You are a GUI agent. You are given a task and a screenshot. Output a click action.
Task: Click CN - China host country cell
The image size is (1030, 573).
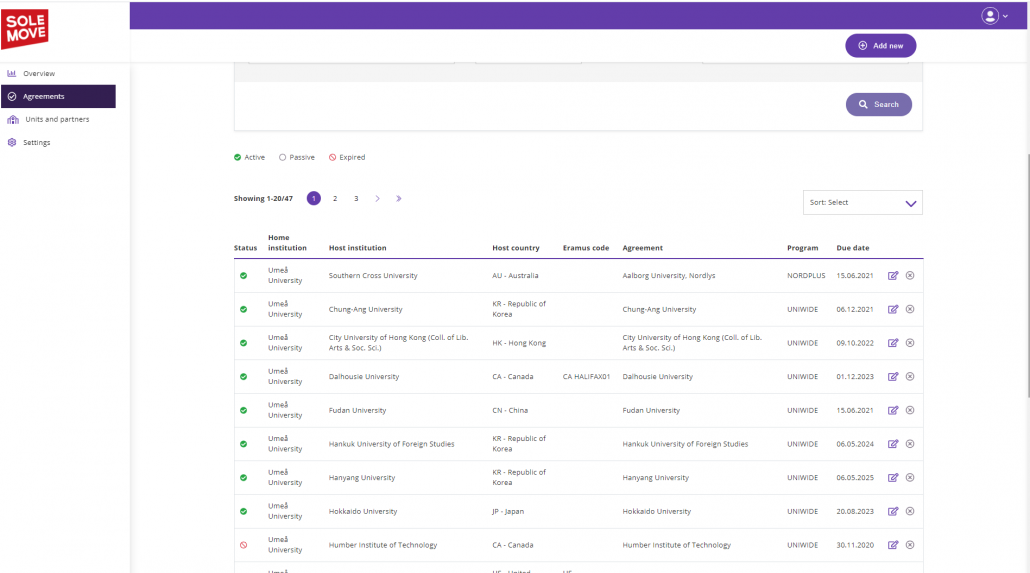510,410
